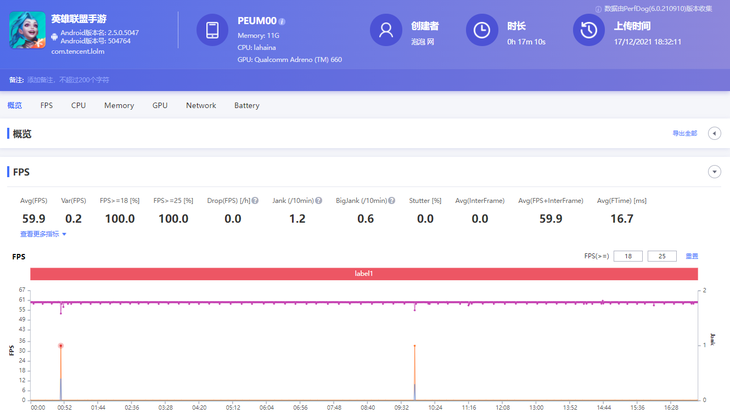Click the Avg(FPS+InterFrame) value 59.9
The image size is (730, 413).
coord(551,219)
